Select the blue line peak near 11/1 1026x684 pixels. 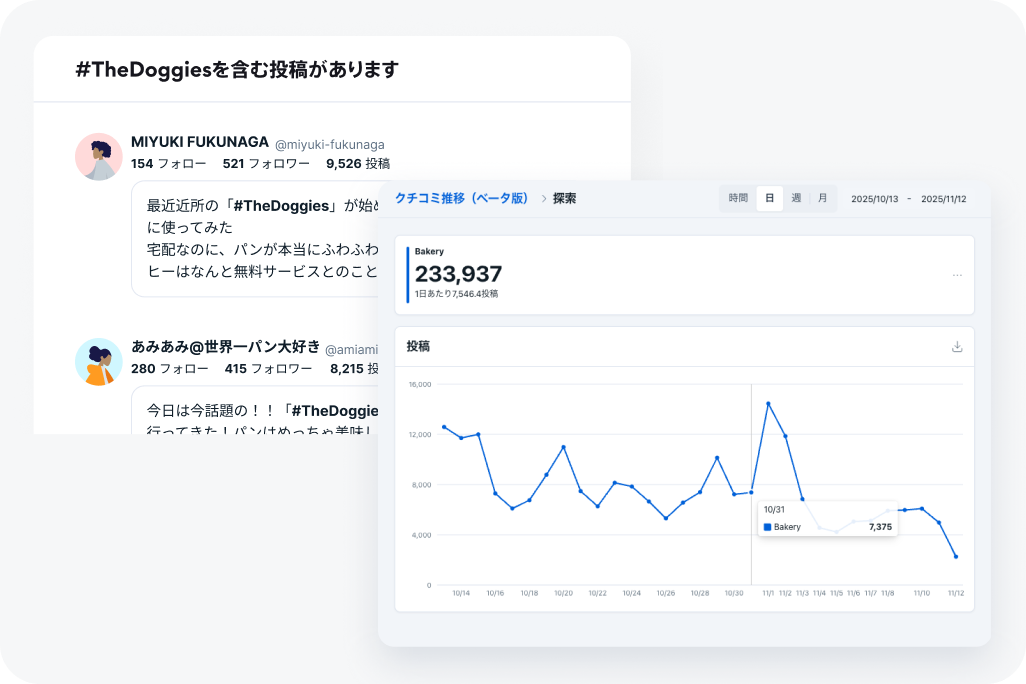[x=769, y=403]
